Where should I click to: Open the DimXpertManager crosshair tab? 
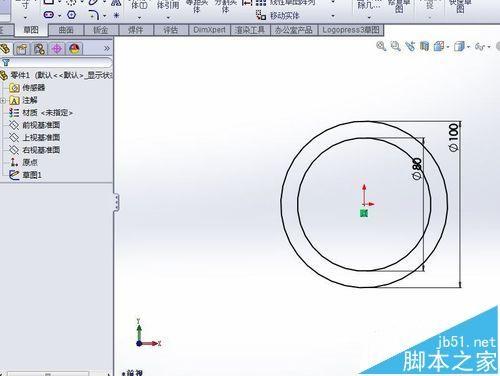coord(57,49)
